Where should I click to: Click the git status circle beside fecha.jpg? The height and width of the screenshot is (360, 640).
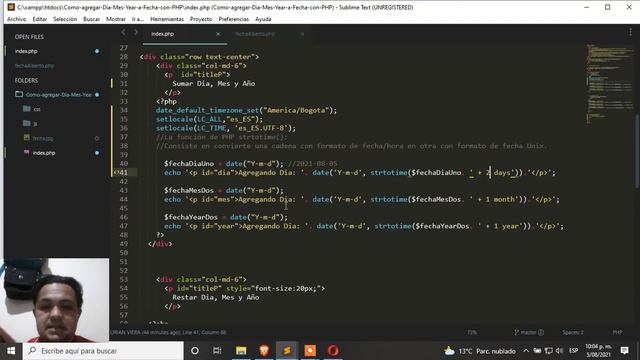pyautogui.click(x=97, y=138)
